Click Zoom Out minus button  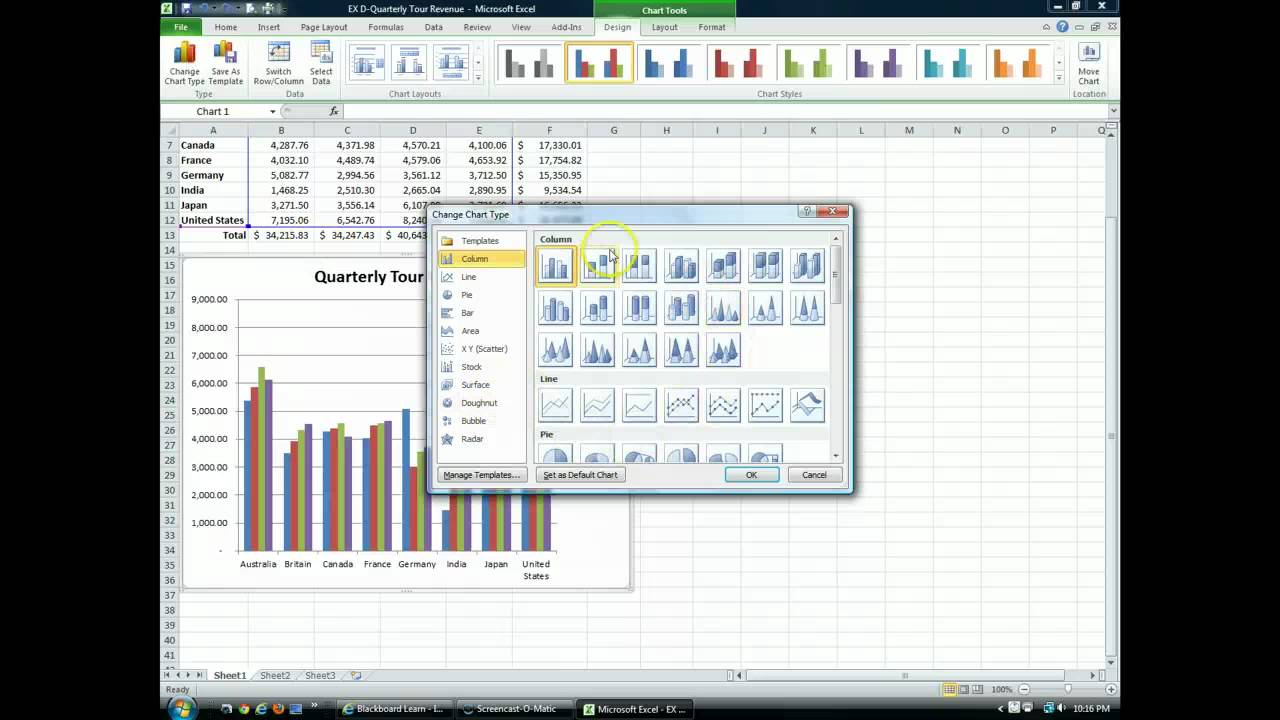tap(1023, 689)
